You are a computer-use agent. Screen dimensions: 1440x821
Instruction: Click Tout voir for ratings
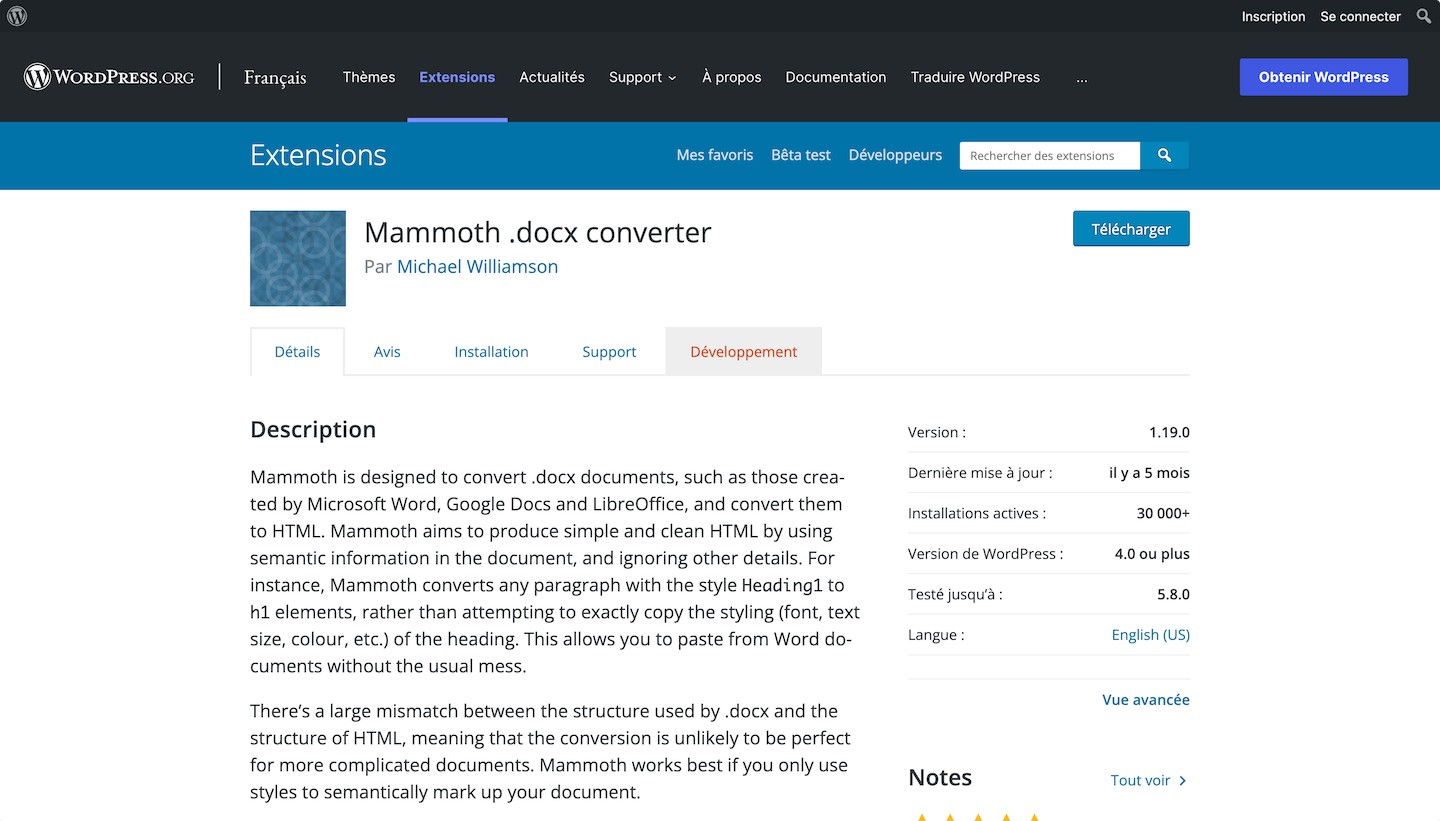(1148, 780)
